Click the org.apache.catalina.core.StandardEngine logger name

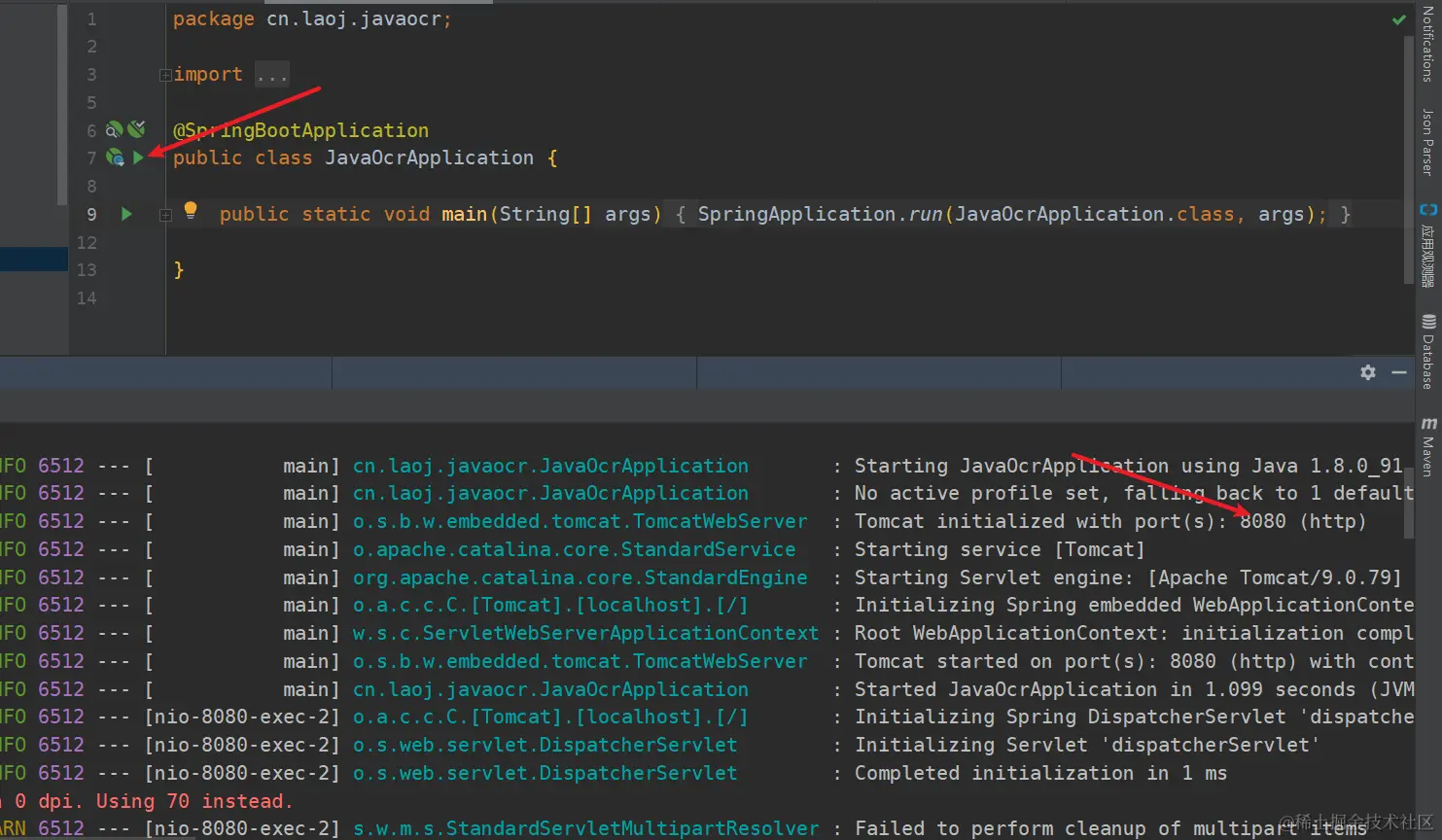click(580, 577)
